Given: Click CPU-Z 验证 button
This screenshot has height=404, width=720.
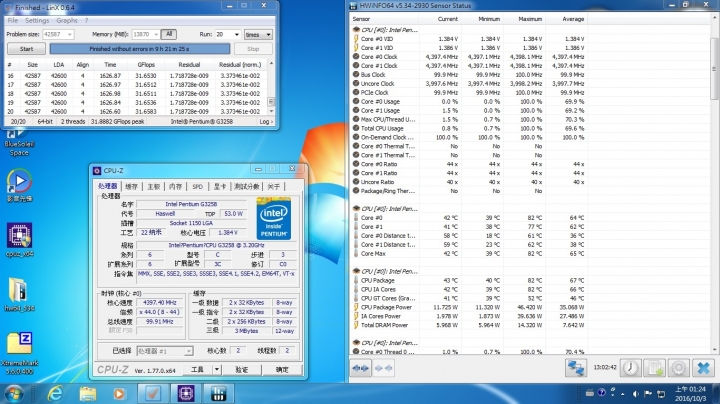Looking at the screenshot, I should tap(242, 370).
